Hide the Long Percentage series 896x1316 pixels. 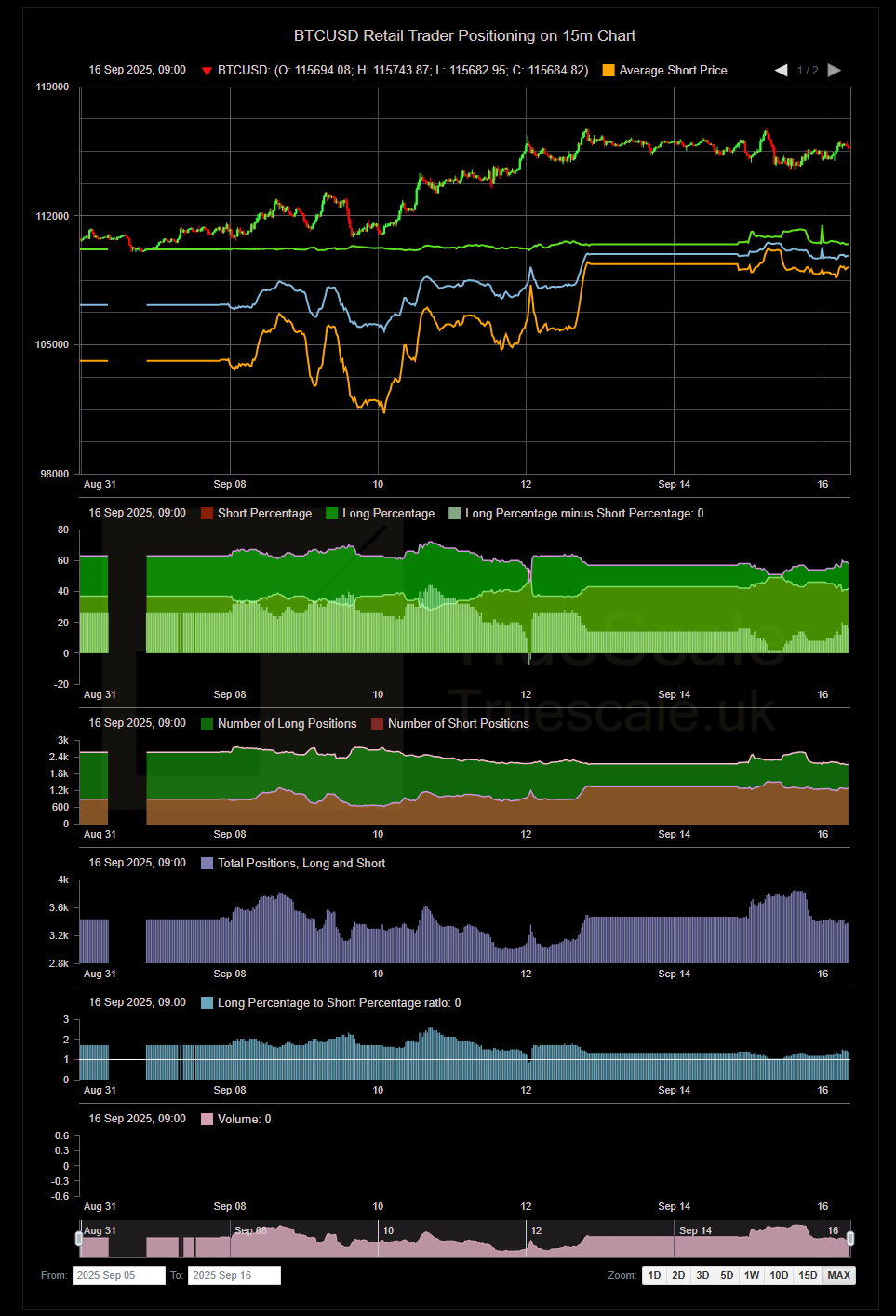(332, 514)
